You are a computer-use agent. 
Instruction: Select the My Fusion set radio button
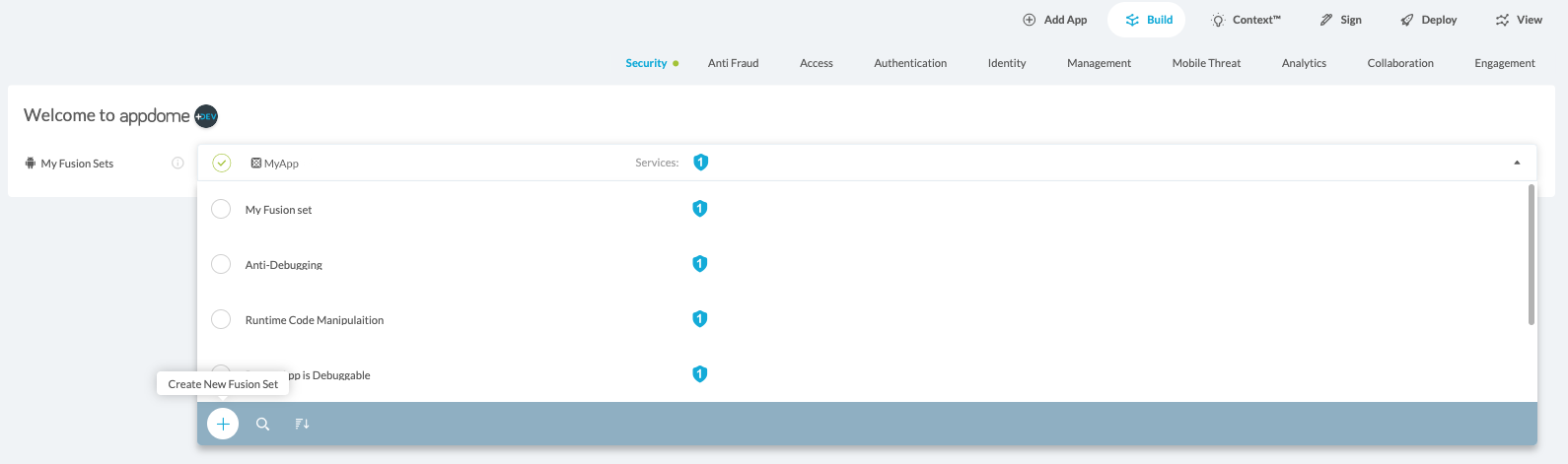coord(221,209)
